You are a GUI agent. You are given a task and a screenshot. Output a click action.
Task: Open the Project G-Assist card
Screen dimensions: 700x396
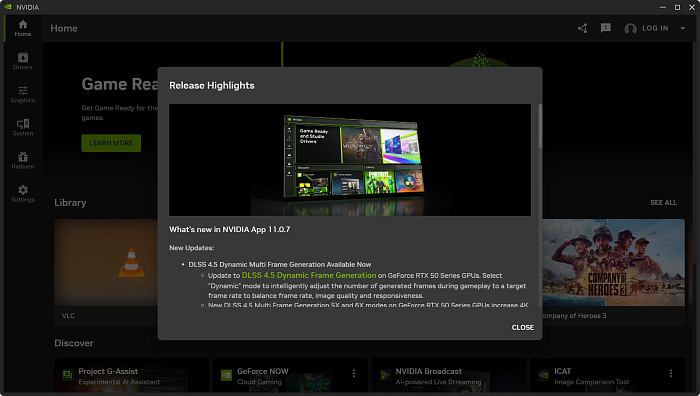131,375
